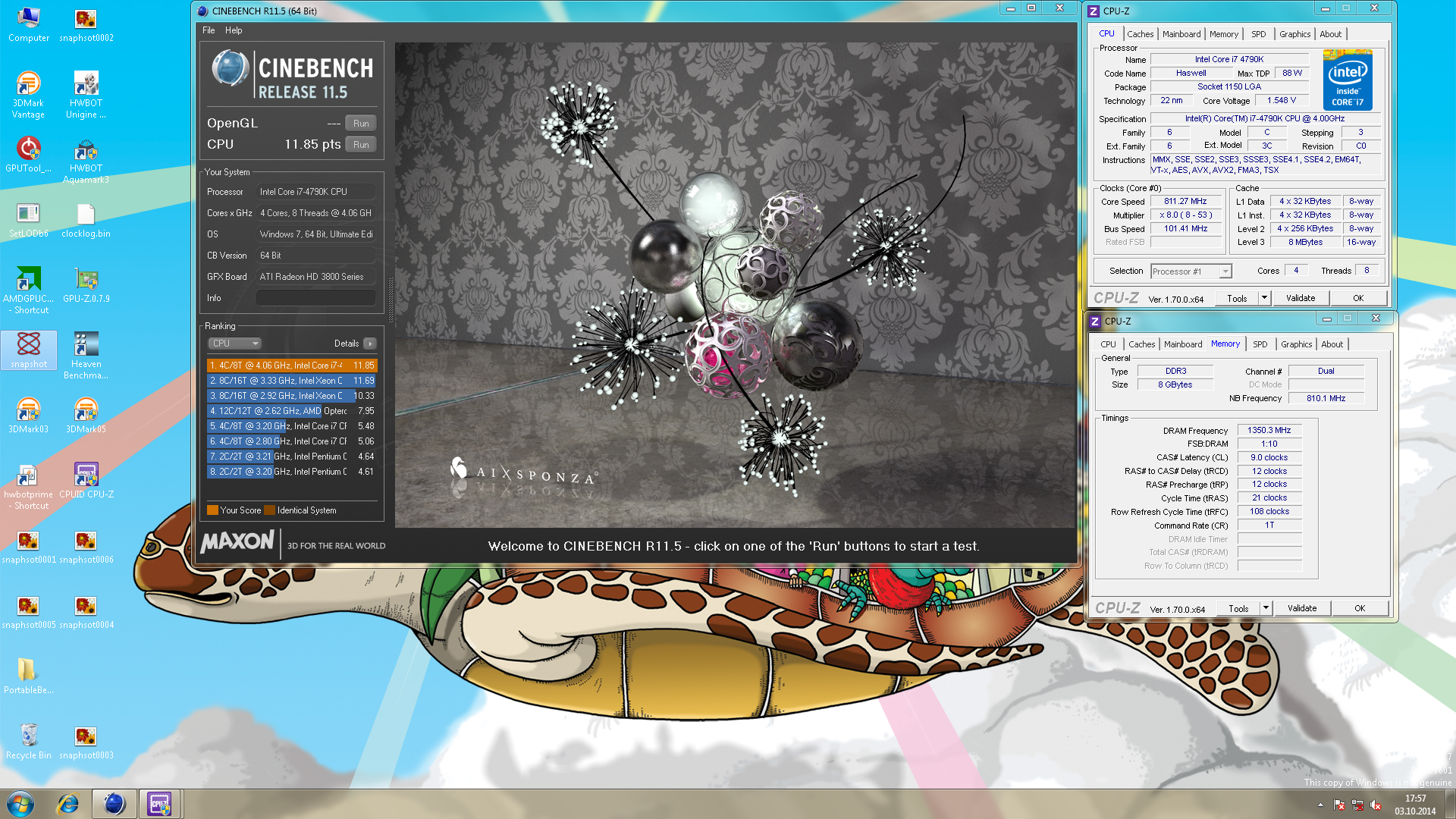Open snapshot0003 image file
1456x819 pixels.
[86, 742]
